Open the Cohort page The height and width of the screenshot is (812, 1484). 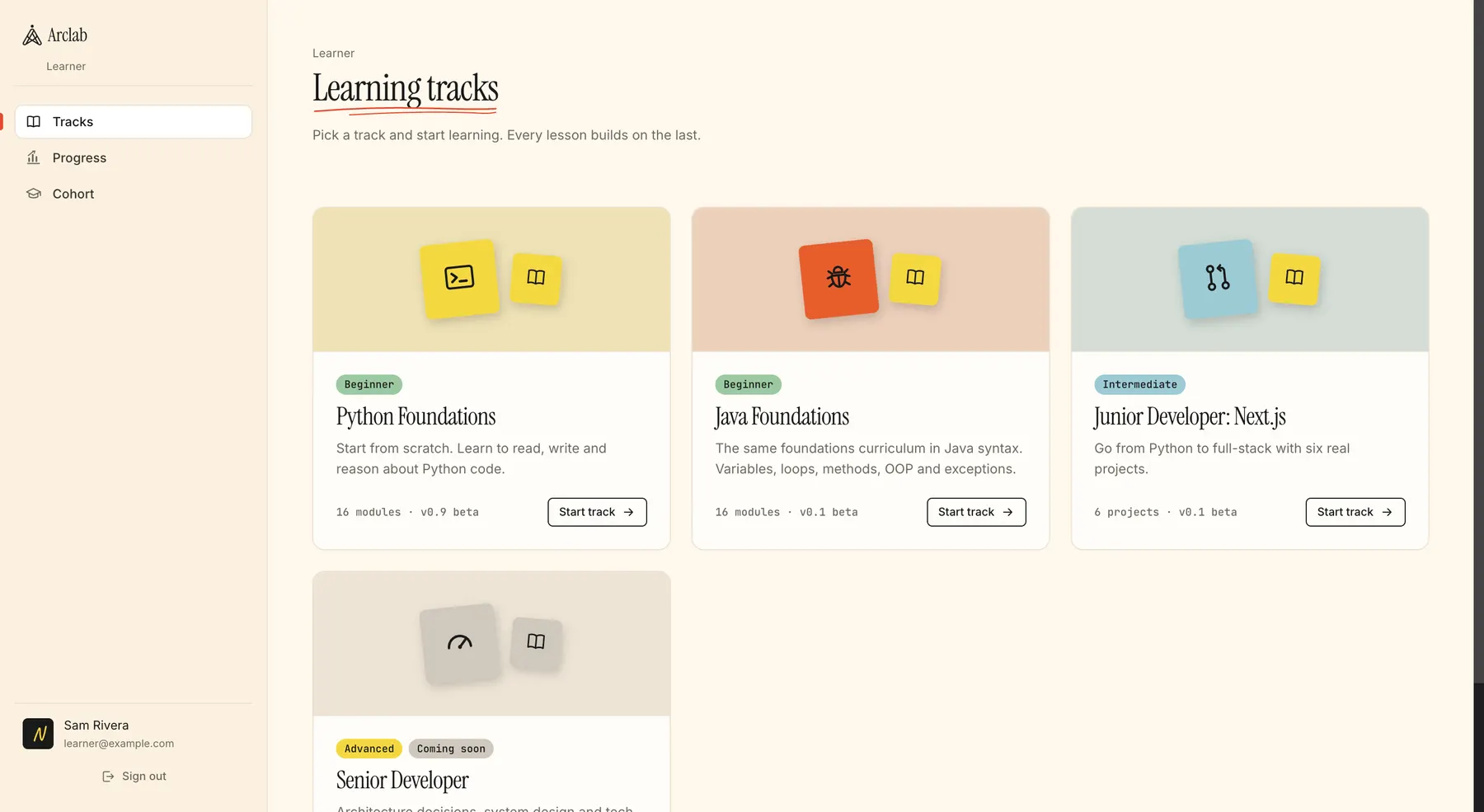coord(133,194)
